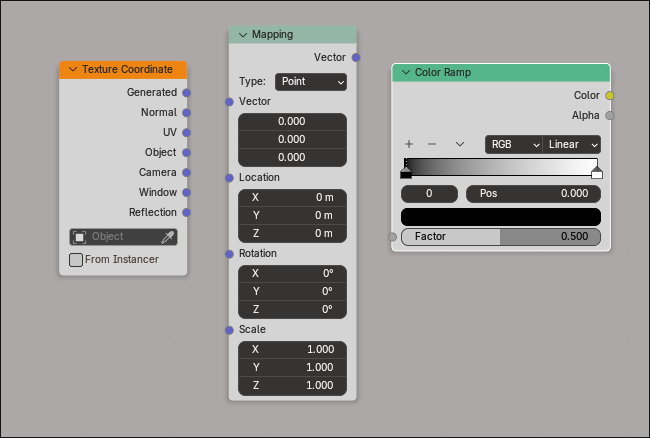Click the UV output socket

pos(187,133)
